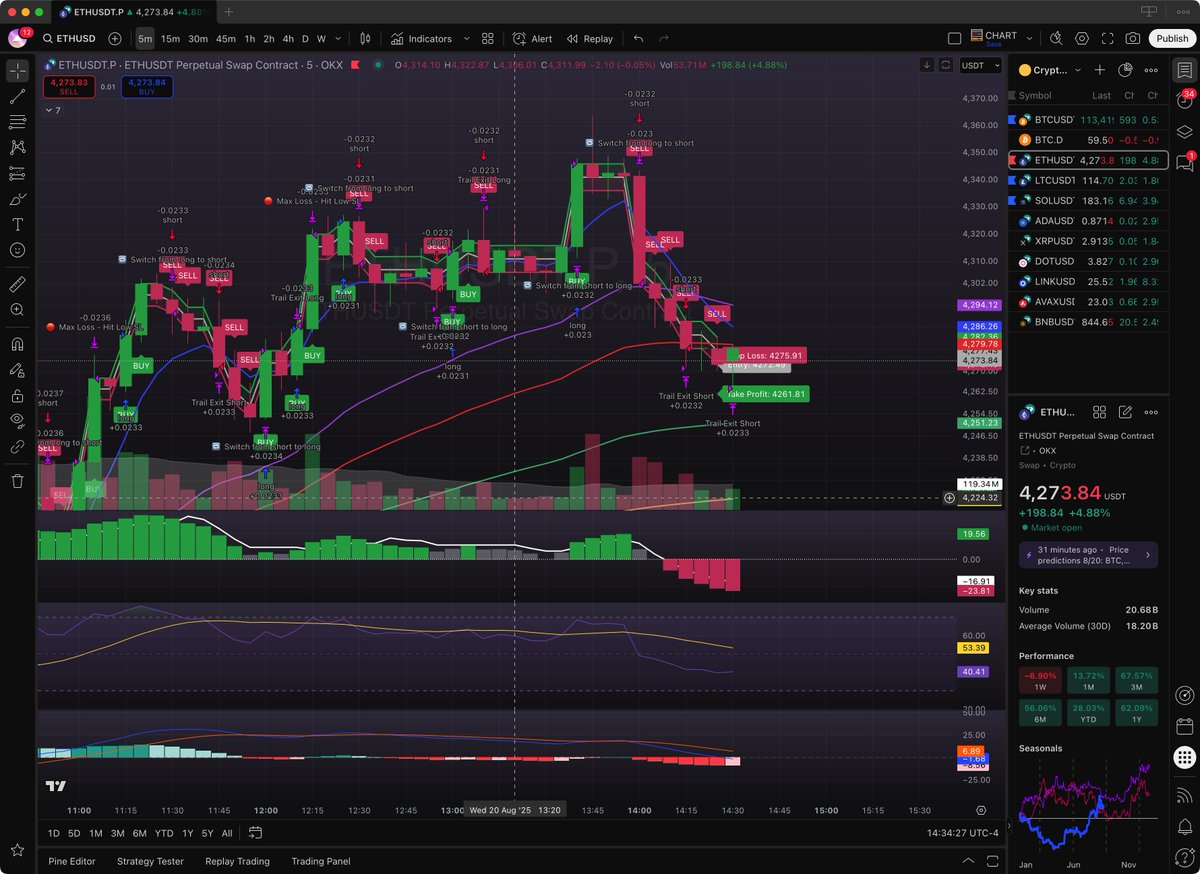Viewport: 1200px width, 874px height.
Task: Expand the Indicators favorites dropdown arrow
Action: point(466,39)
